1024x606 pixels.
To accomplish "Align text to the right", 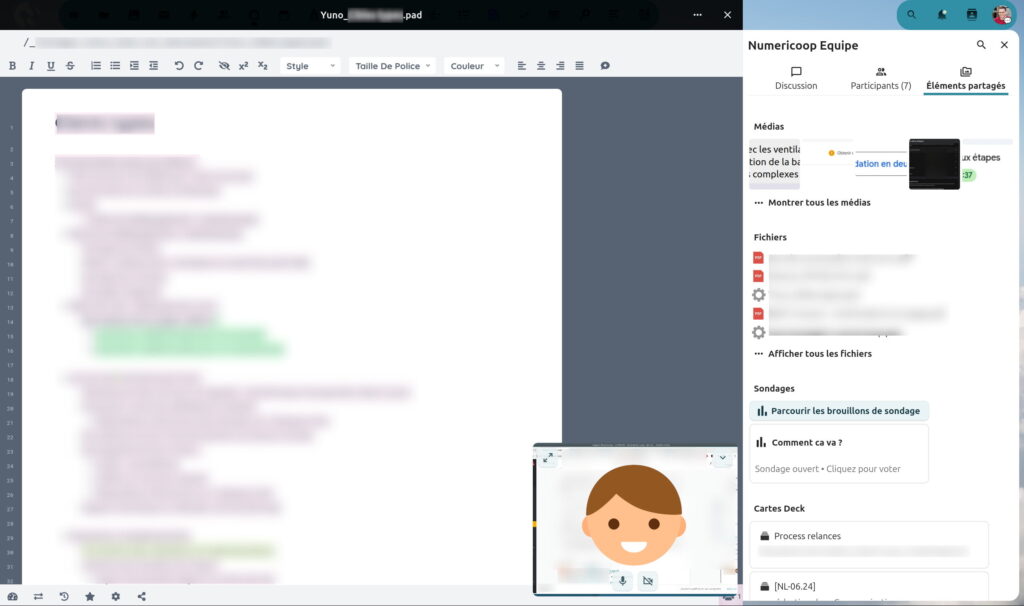I will click(x=560, y=66).
